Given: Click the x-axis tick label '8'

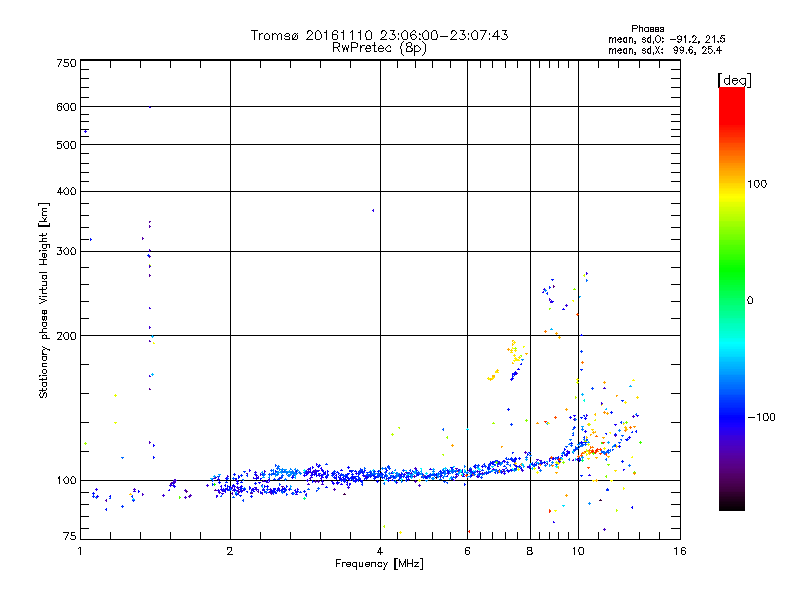Looking at the screenshot, I should [530, 551].
